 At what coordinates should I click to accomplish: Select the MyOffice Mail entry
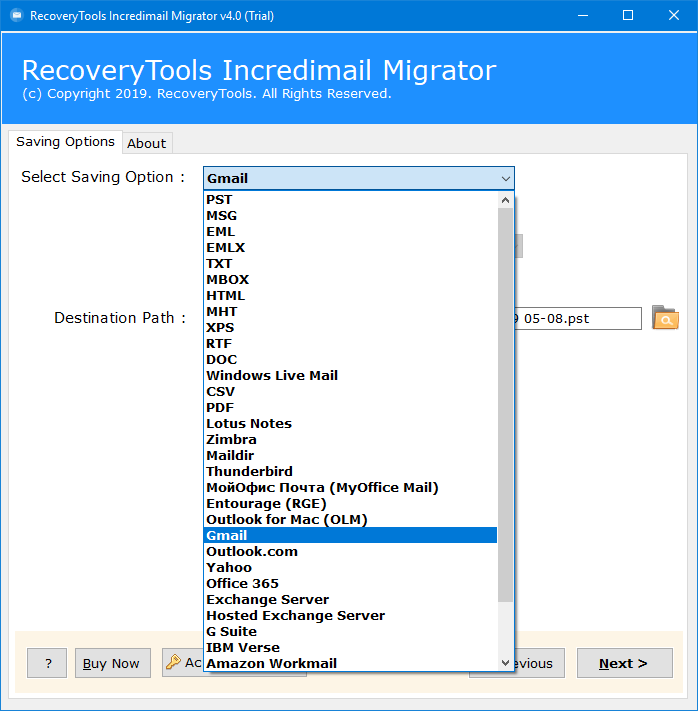(x=351, y=487)
